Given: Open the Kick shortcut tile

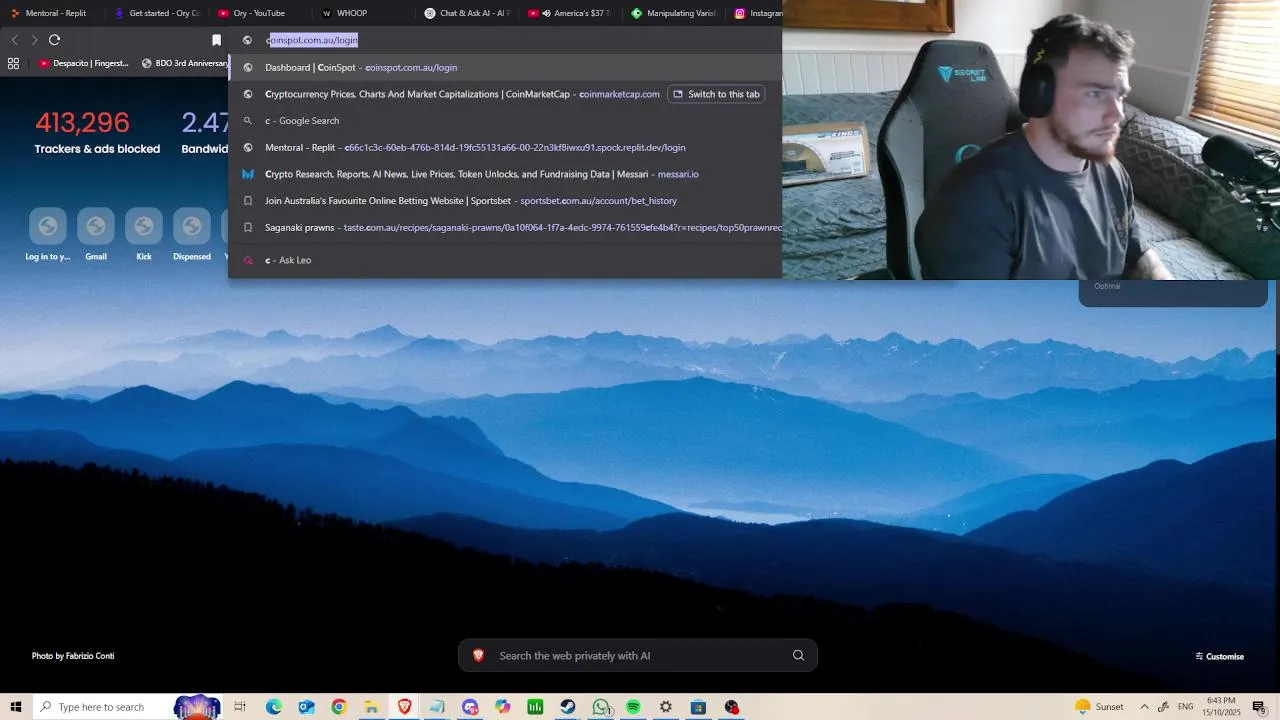Looking at the screenshot, I should (x=144, y=235).
